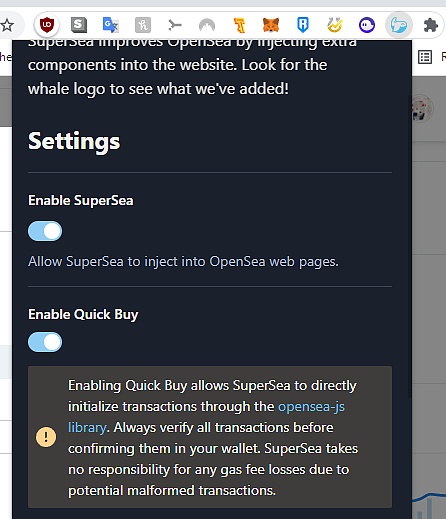
Task: Disable the Enable Quick Buy switch
Action: click(45, 342)
